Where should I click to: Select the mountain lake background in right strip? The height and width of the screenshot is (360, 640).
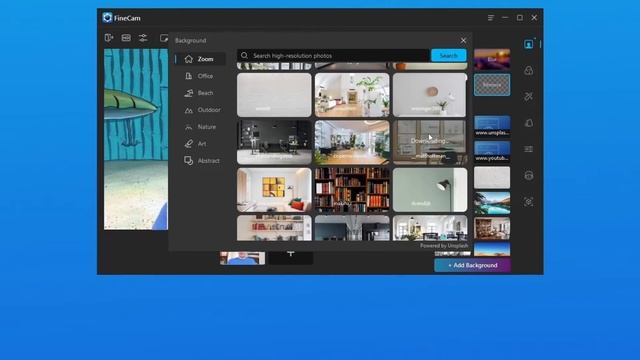492,203
